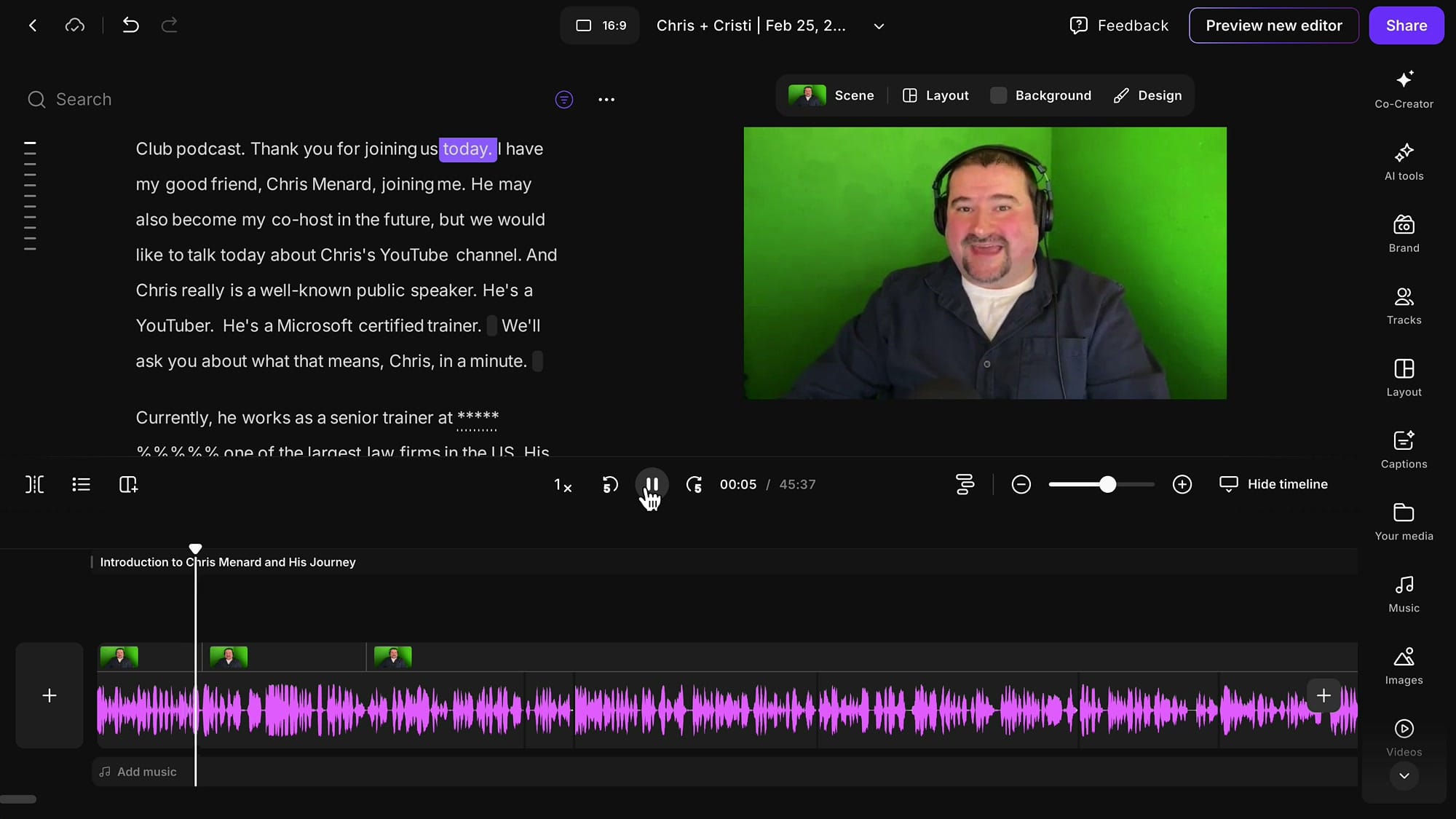Skip back 5 seconds
This screenshot has height=819, width=1456.
coord(609,484)
